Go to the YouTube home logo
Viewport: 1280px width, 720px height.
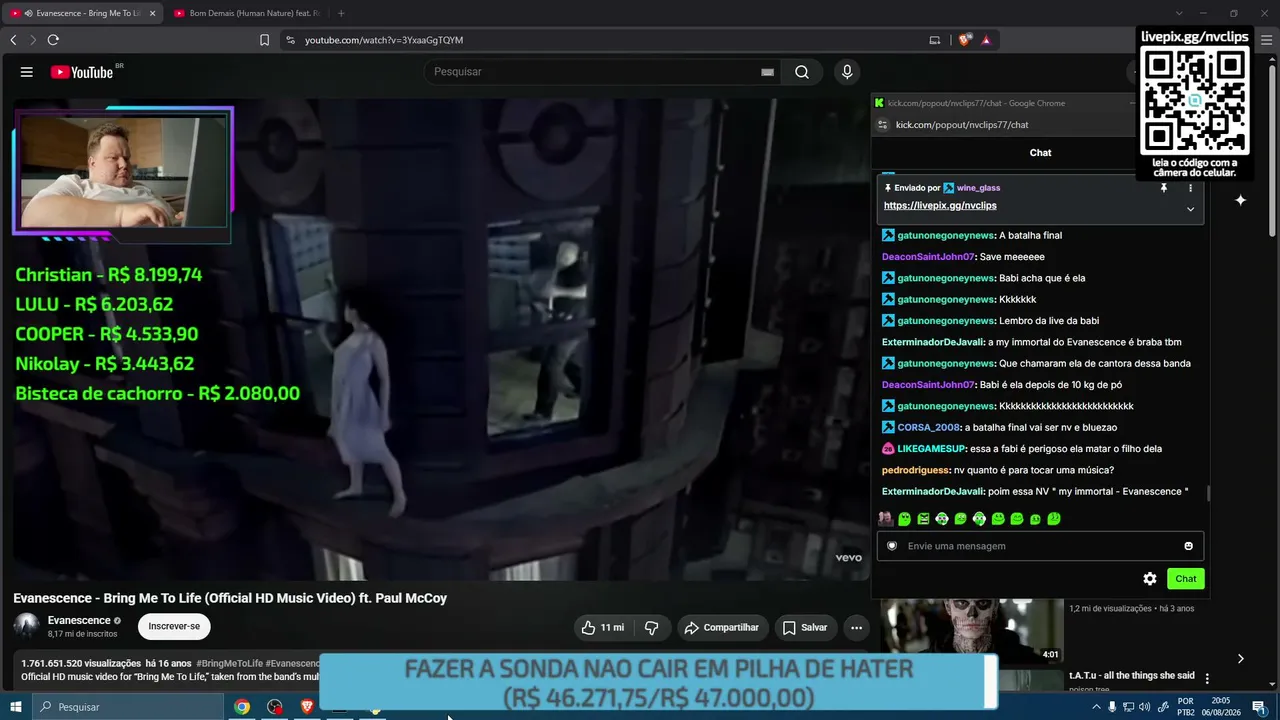82,72
